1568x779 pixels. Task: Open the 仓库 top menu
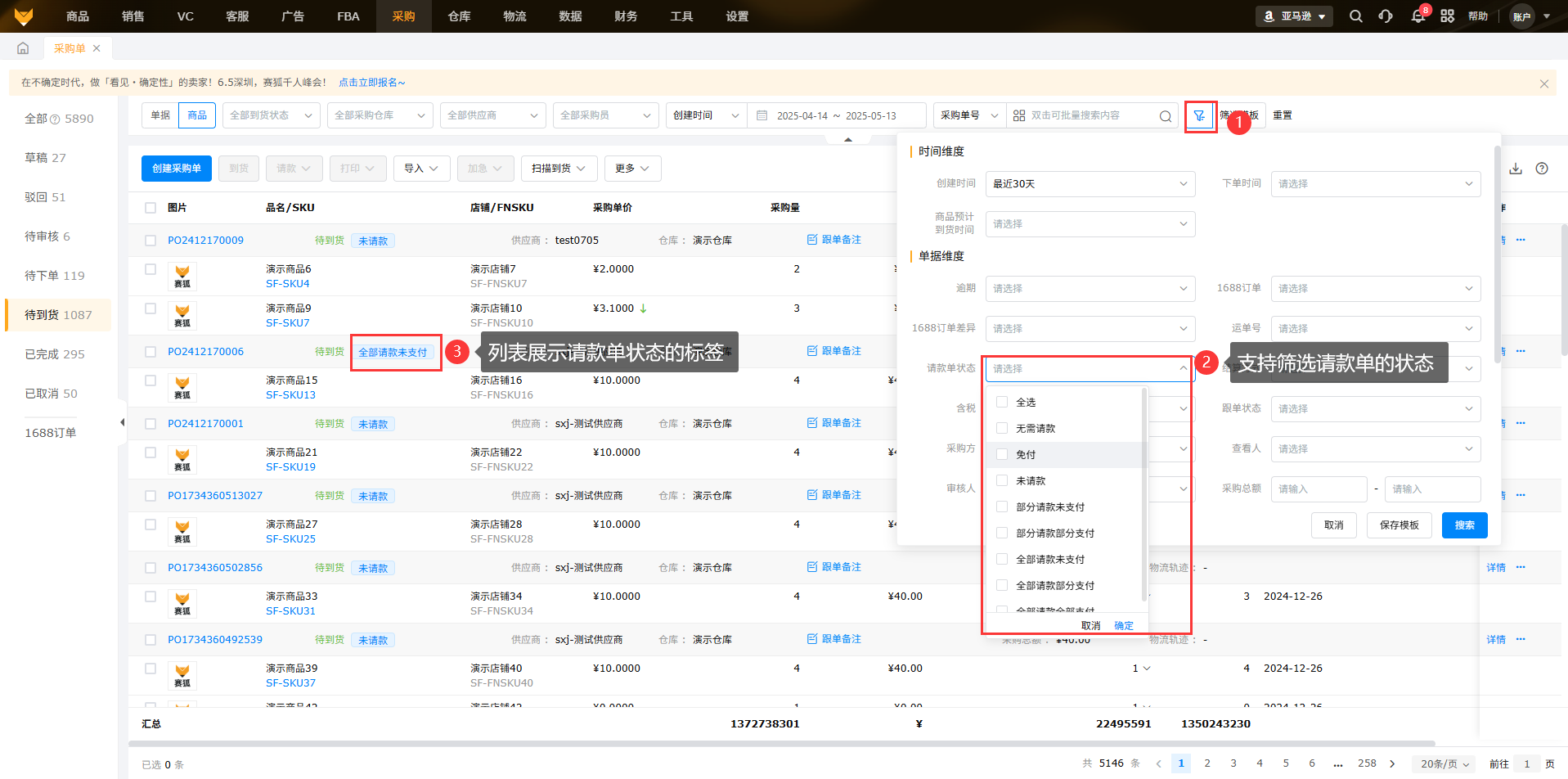459,16
